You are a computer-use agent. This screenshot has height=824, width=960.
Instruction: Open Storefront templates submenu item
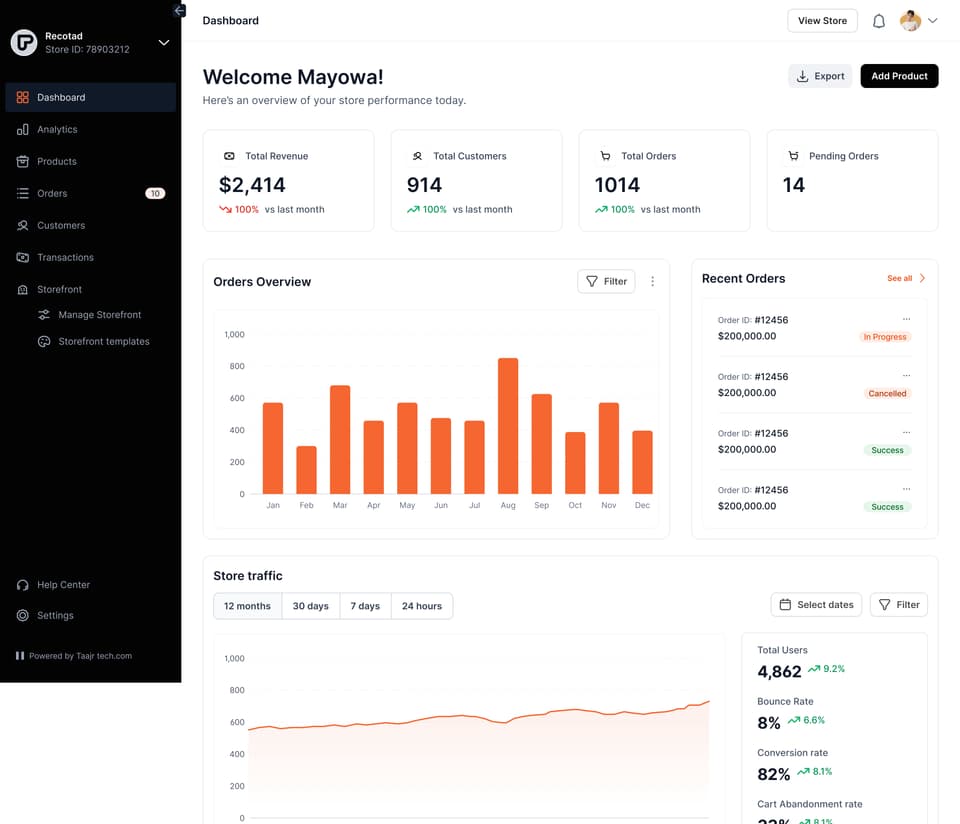pos(94,342)
